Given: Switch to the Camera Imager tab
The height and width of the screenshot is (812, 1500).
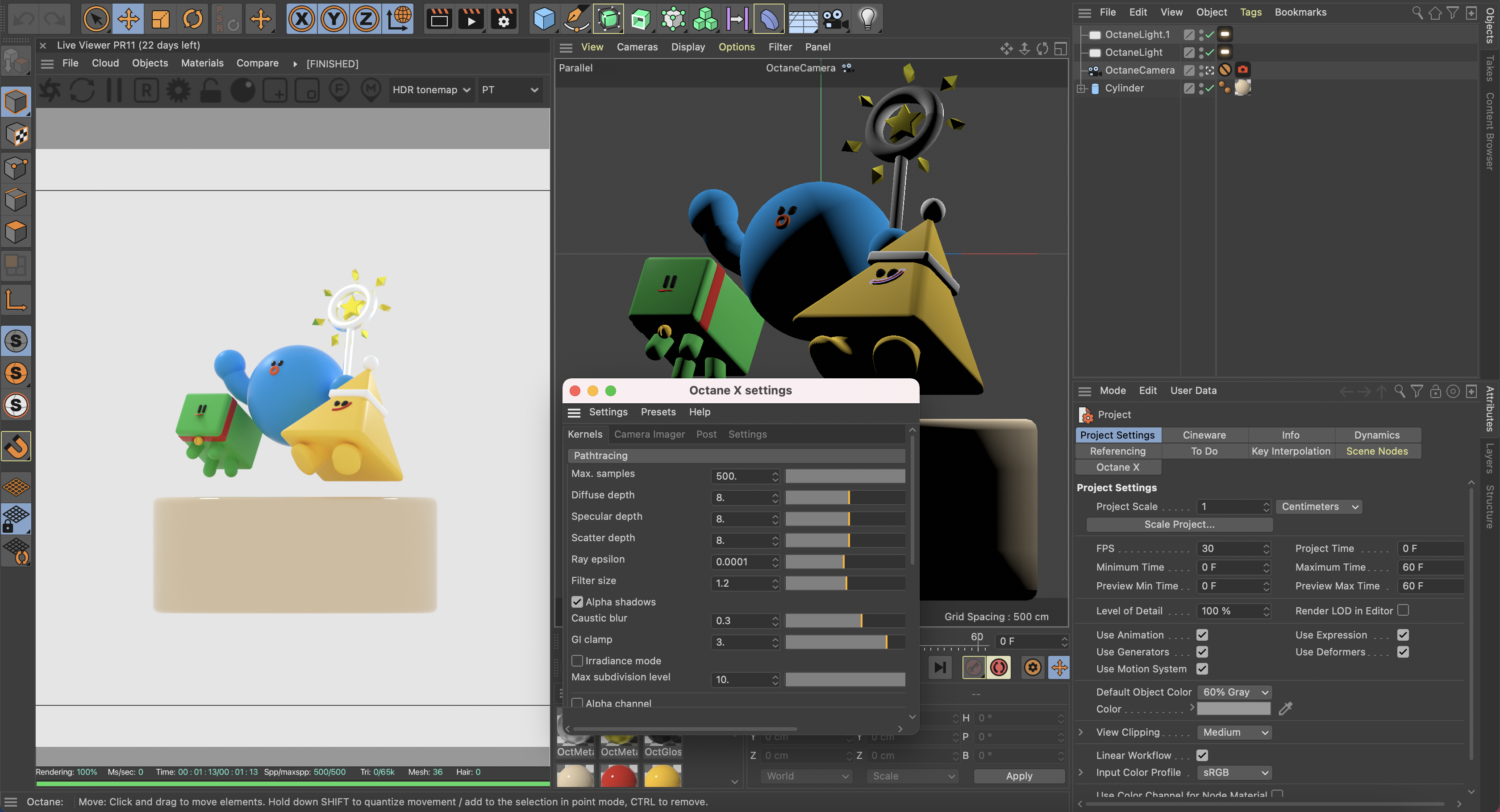Looking at the screenshot, I should [649, 434].
